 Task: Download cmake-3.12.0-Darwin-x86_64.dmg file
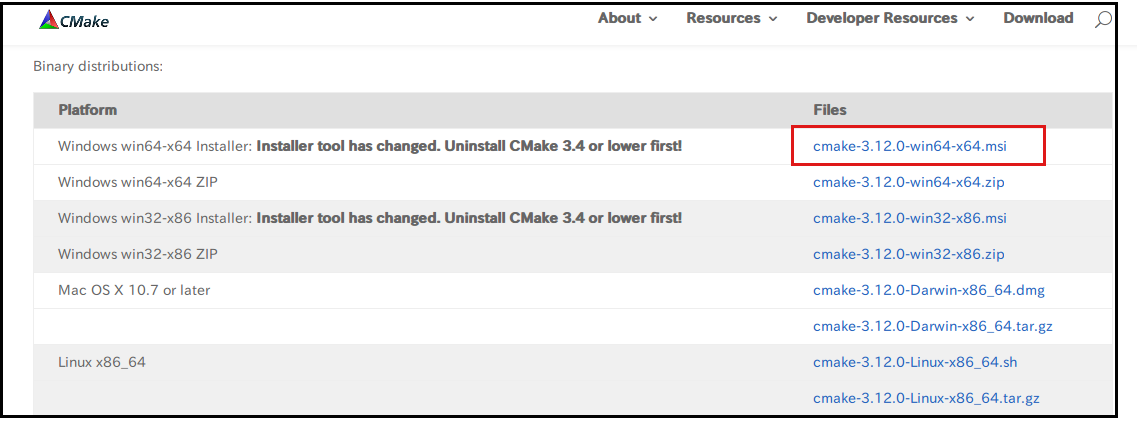pyautogui.click(x=929, y=290)
